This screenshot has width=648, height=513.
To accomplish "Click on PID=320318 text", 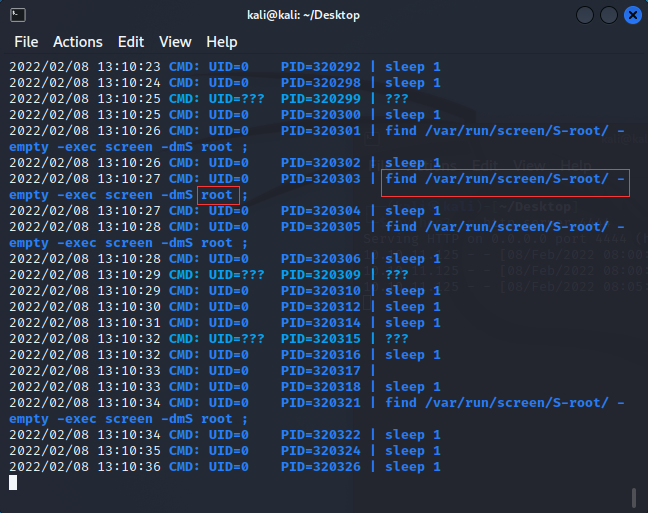I will [320, 387].
